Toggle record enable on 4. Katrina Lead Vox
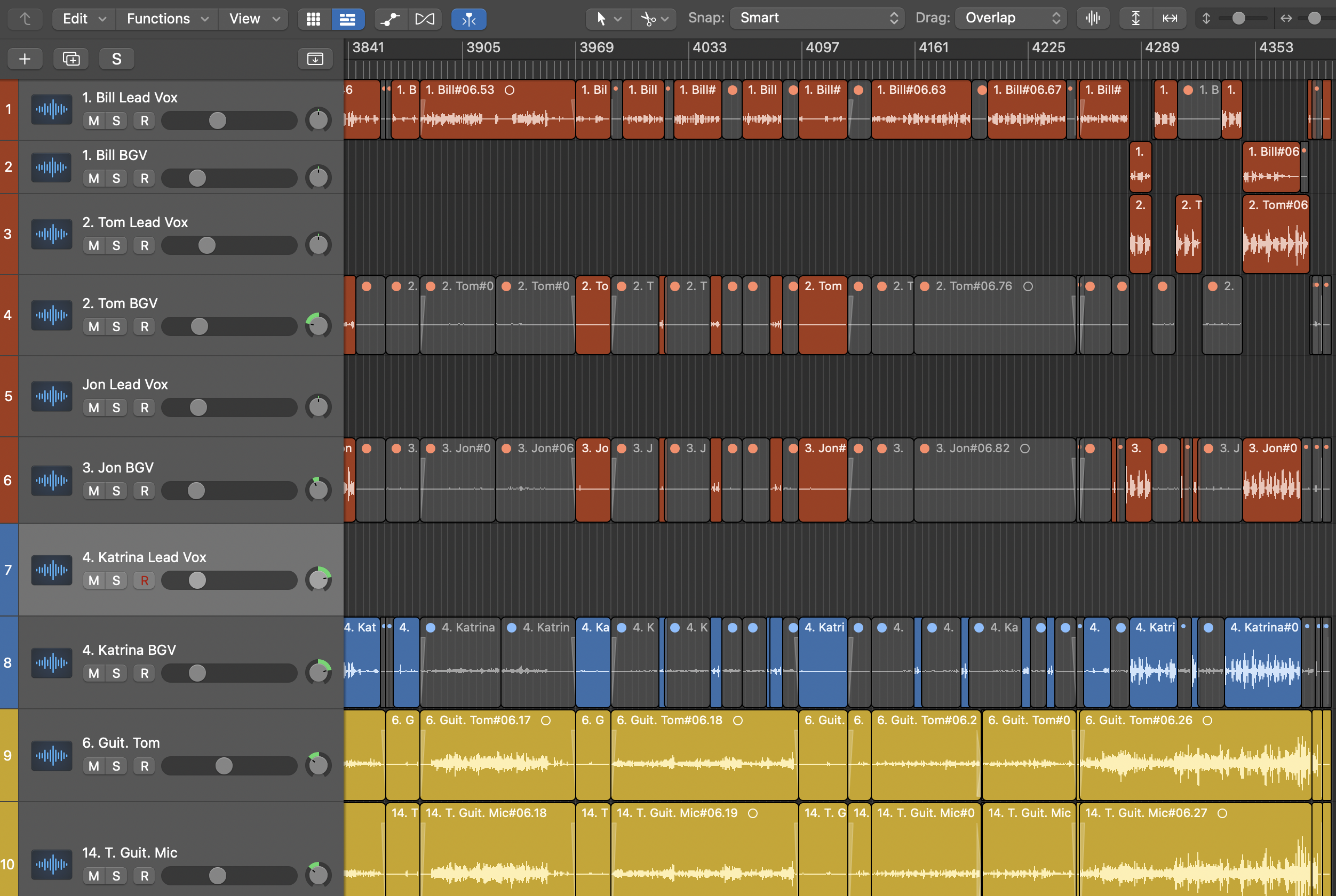The image size is (1336, 896). (x=144, y=581)
